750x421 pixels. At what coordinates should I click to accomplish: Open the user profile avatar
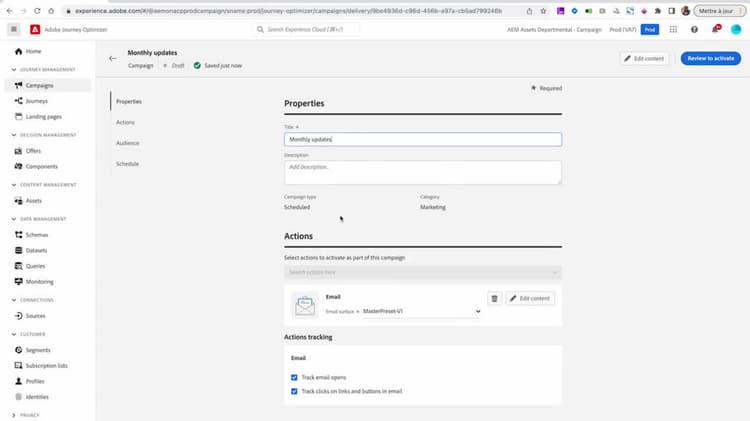736,30
